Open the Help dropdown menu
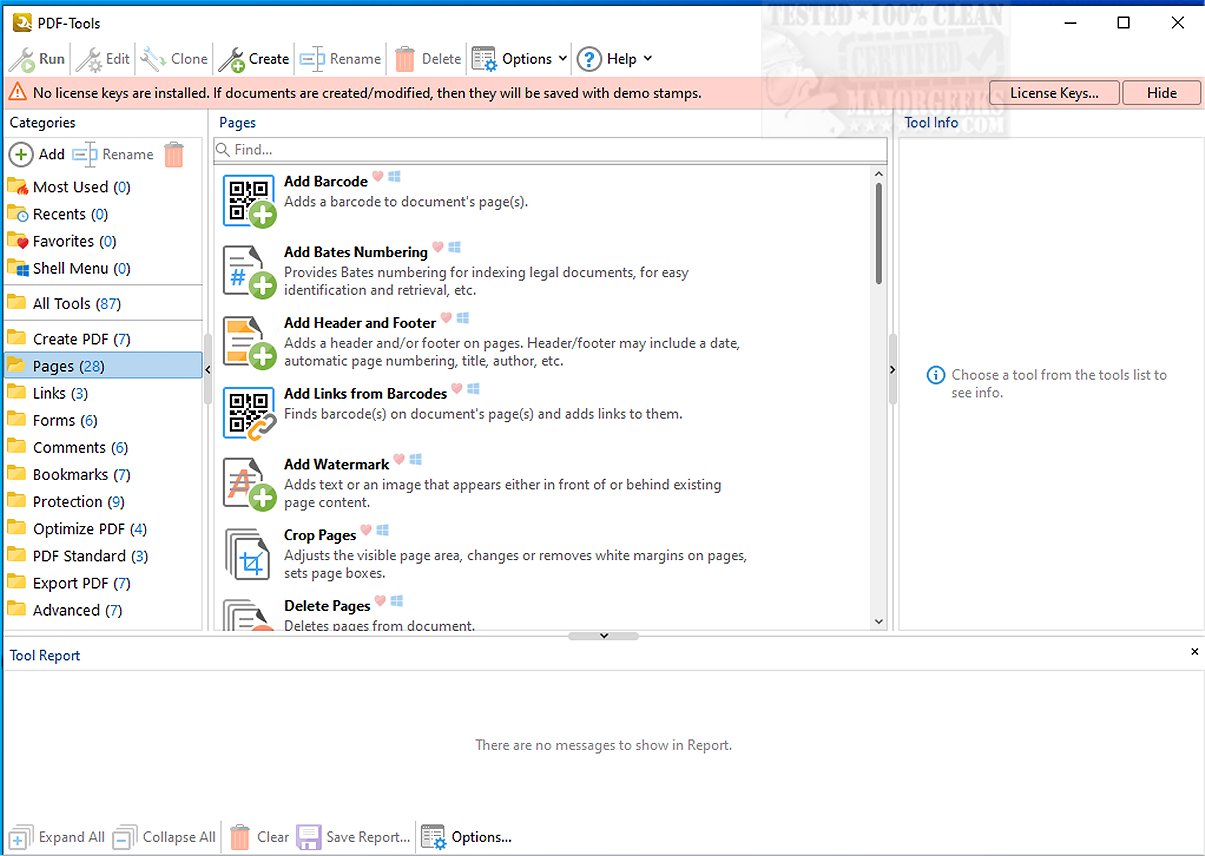The height and width of the screenshot is (856, 1205). click(x=614, y=59)
